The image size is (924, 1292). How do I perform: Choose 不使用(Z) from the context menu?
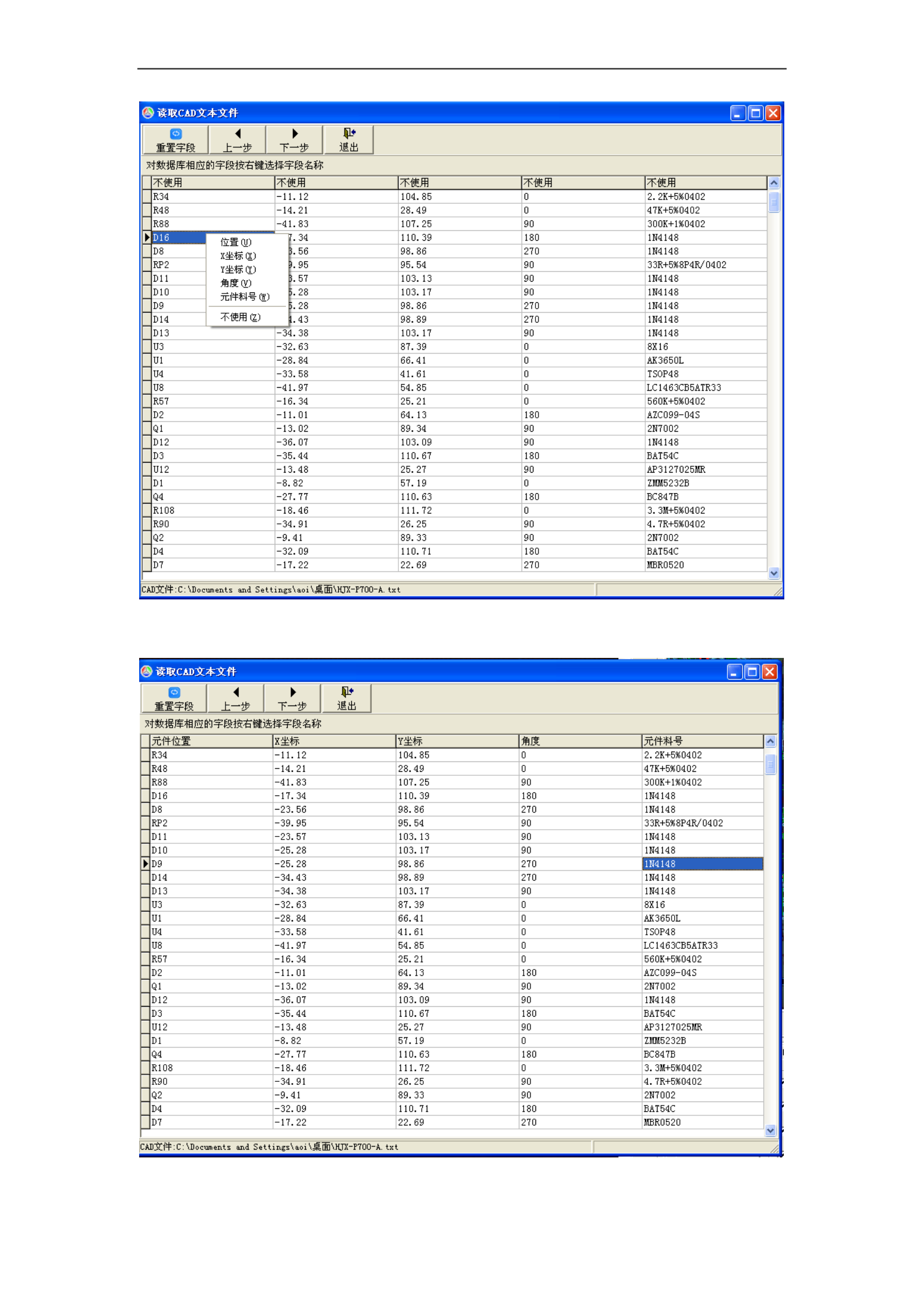coord(241,317)
